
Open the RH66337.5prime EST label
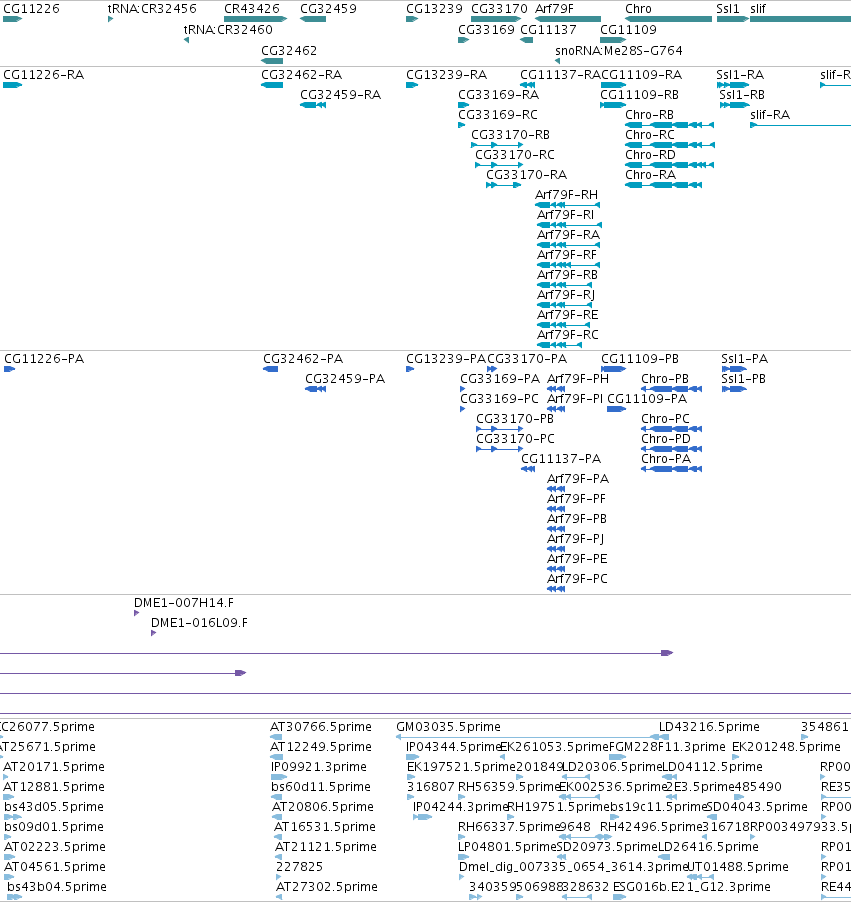(x=509, y=827)
